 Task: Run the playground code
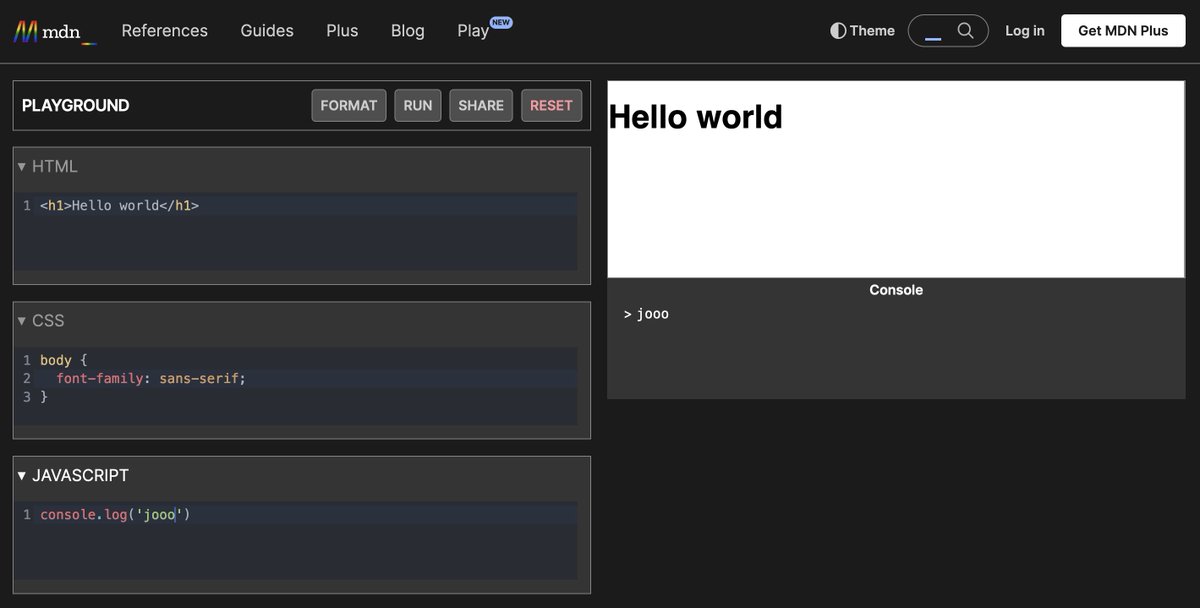418,105
